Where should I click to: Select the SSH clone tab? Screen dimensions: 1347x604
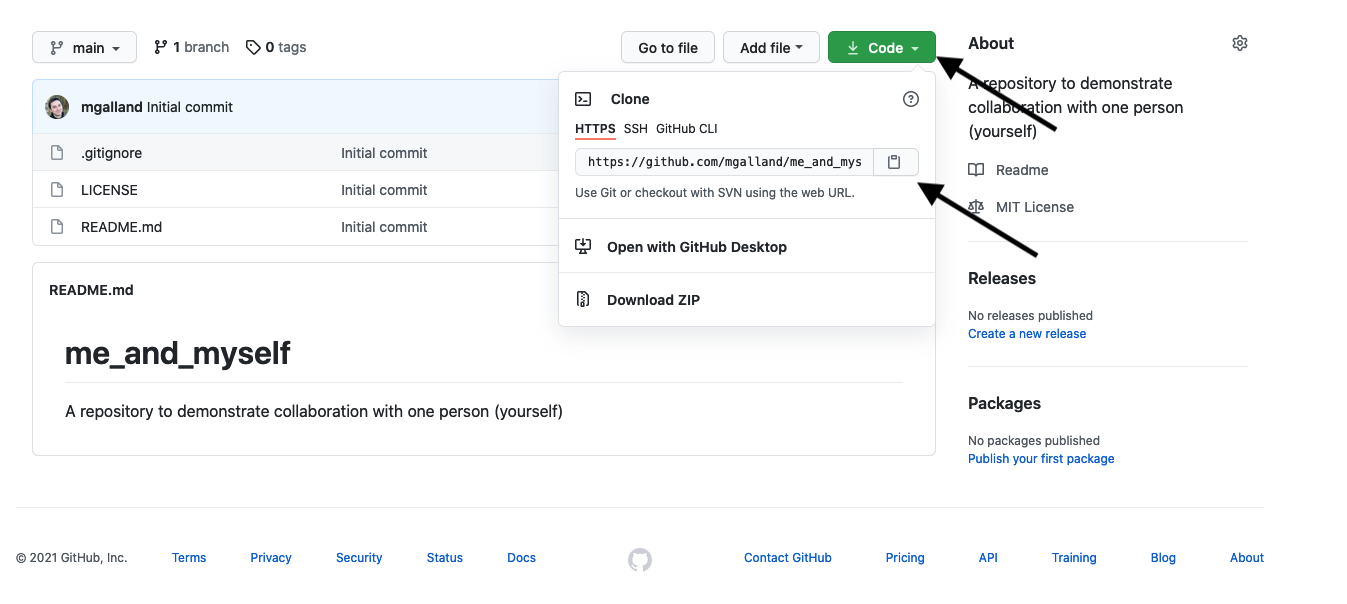(636, 129)
